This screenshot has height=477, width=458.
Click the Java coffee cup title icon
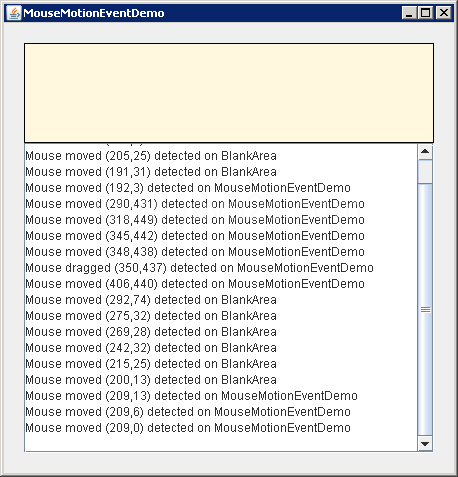point(14,13)
